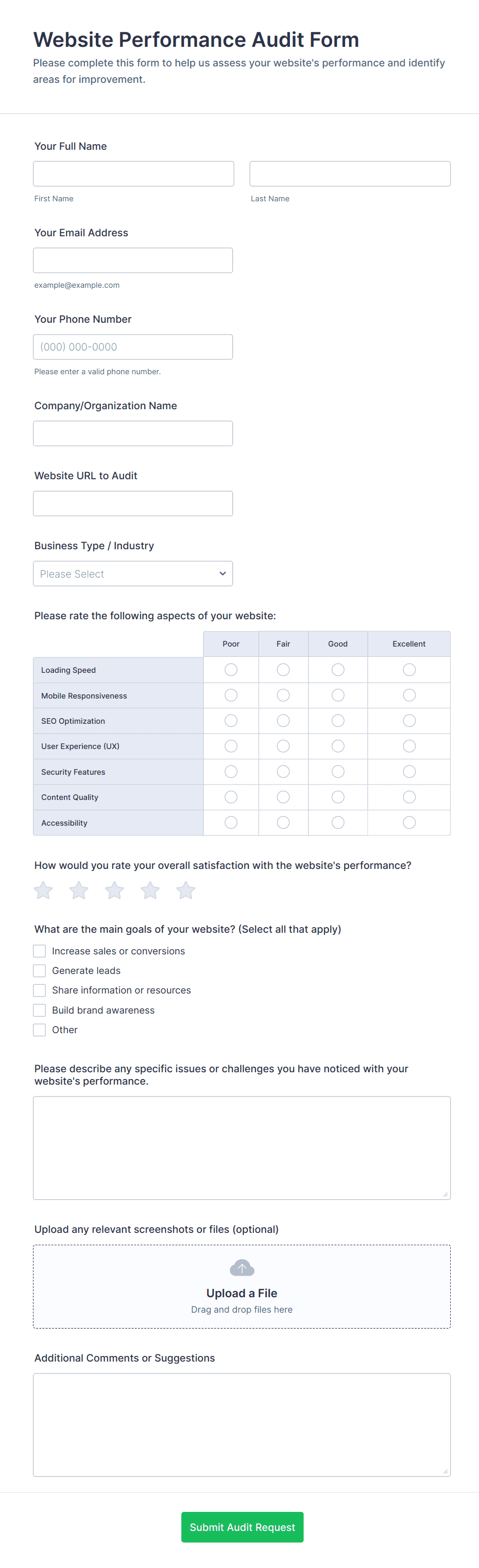This screenshot has width=479, height=1568.
Task: Click the Upload a File area
Action: coord(242,1293)
